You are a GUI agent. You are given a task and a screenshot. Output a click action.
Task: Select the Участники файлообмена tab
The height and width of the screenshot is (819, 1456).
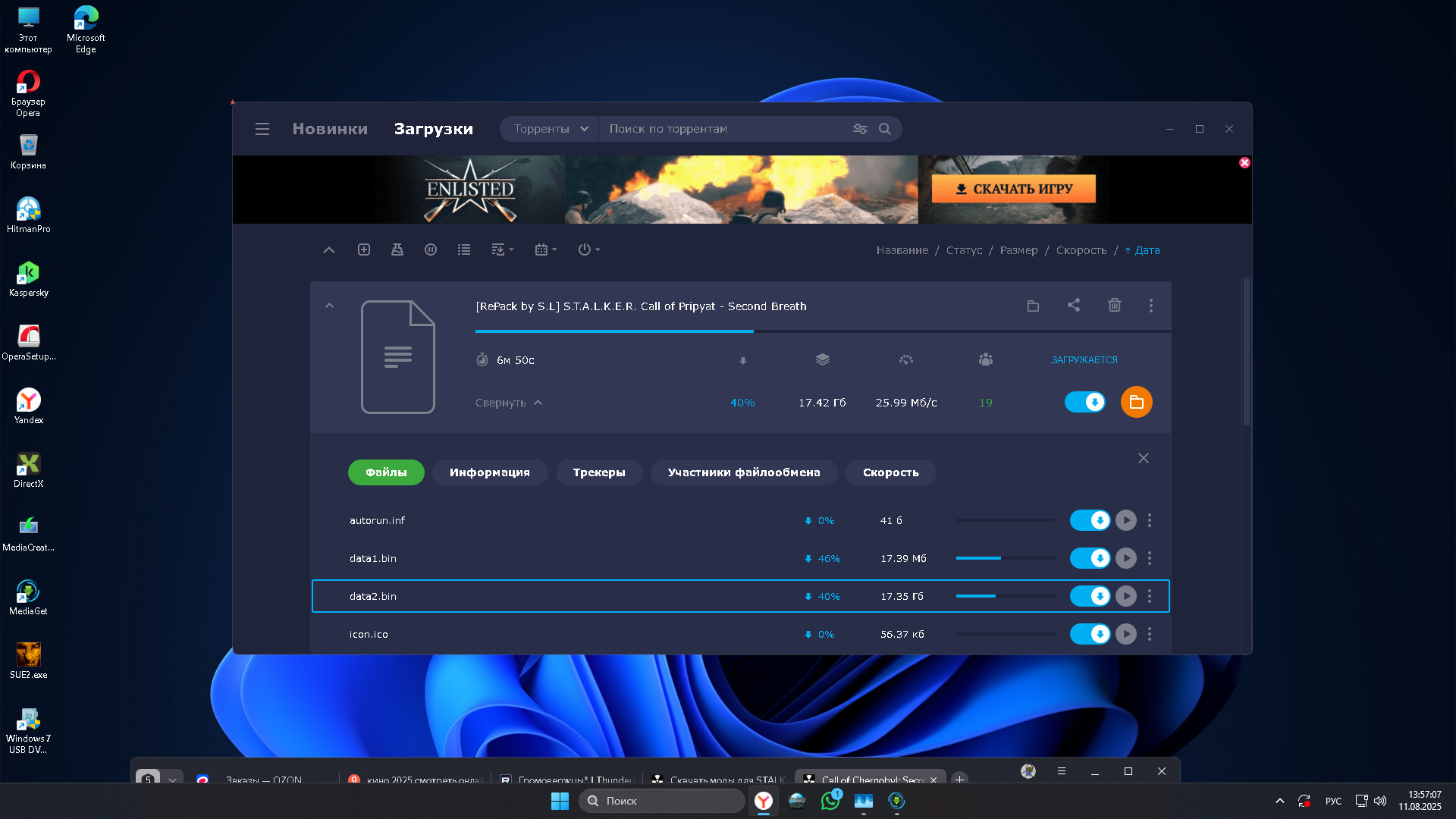click(744, 472)
